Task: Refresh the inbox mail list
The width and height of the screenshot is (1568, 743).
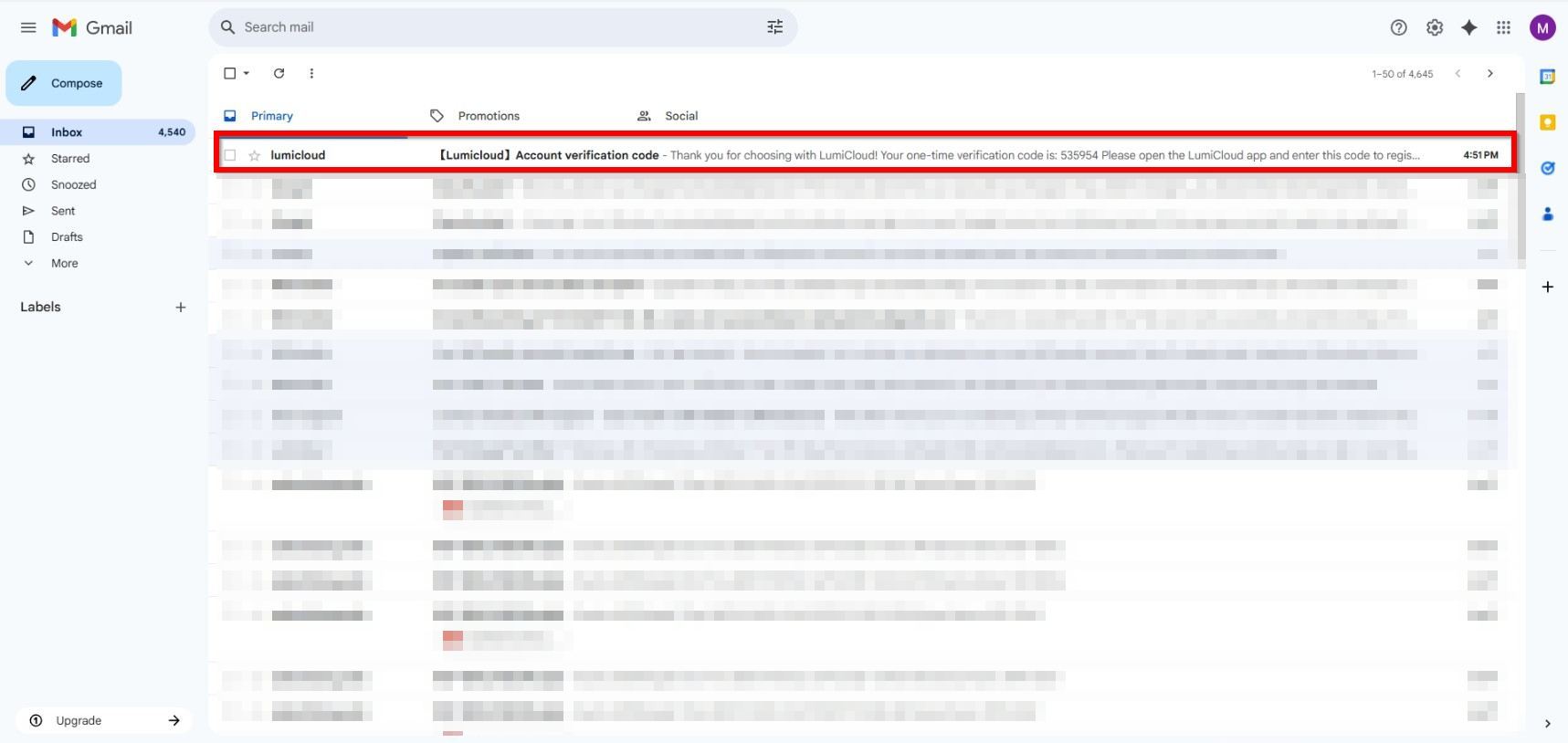Action: click(279, 73)
